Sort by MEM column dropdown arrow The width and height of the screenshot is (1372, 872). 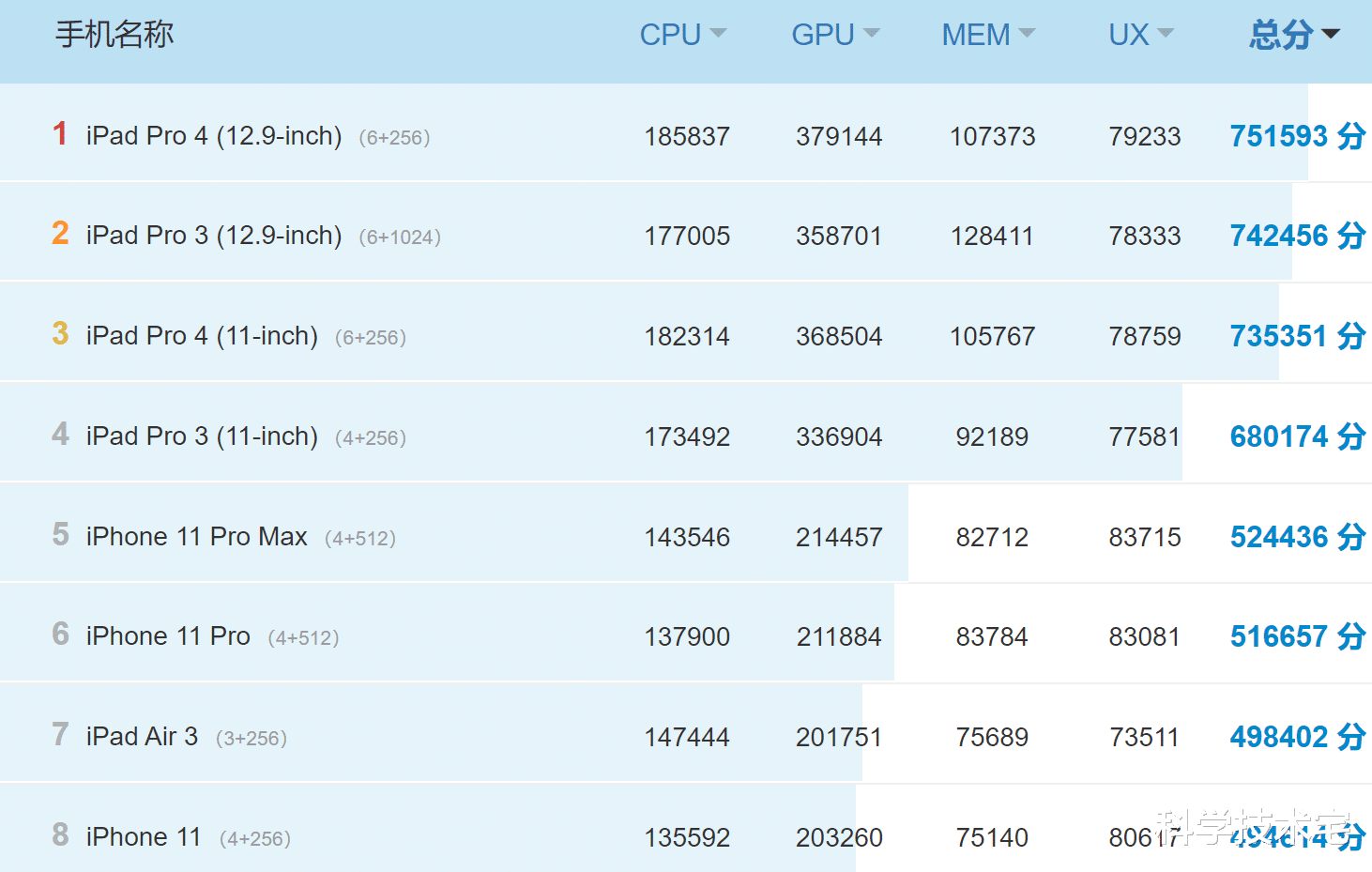tap(1027, 34)
